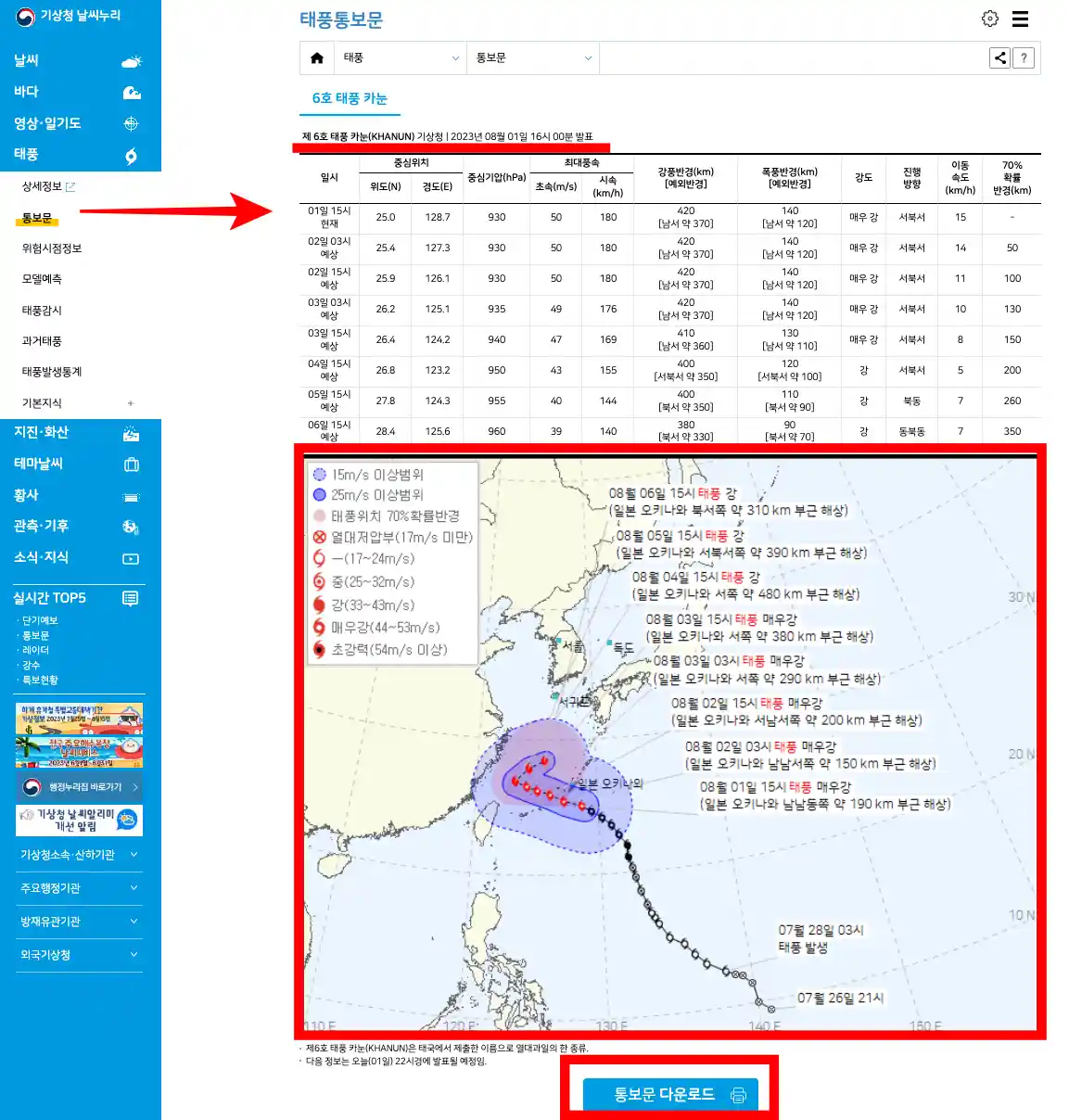Select the 영상·일기도 globe icon

[131, 123]
